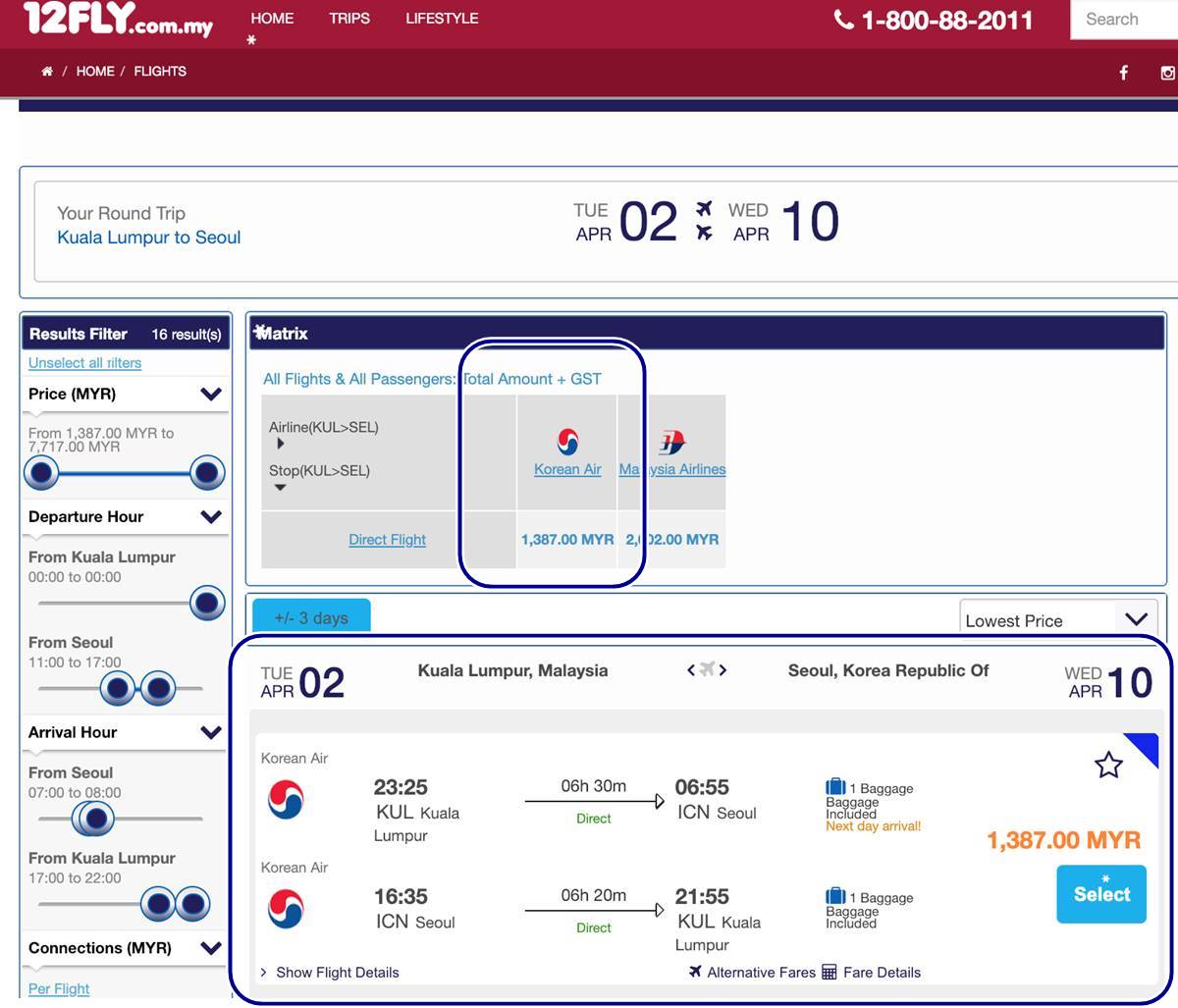The image size is (1178, 1008).
Task: Go to HOME in the breadcrumb
Action: coord(95,72)
